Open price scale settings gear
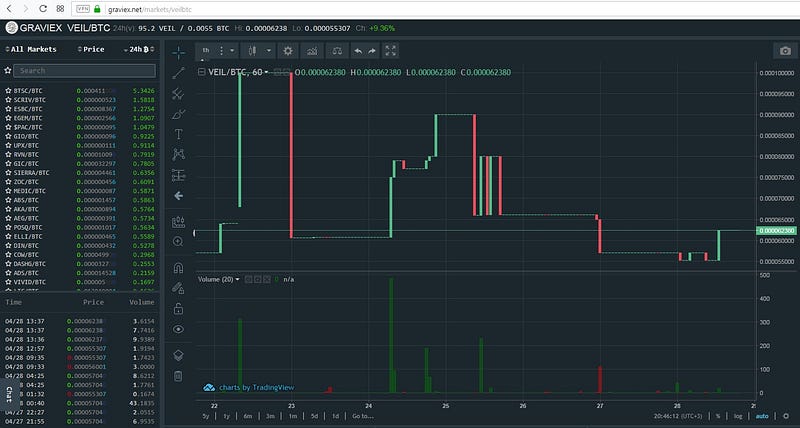The image size is (800, 428). point(786,416)
